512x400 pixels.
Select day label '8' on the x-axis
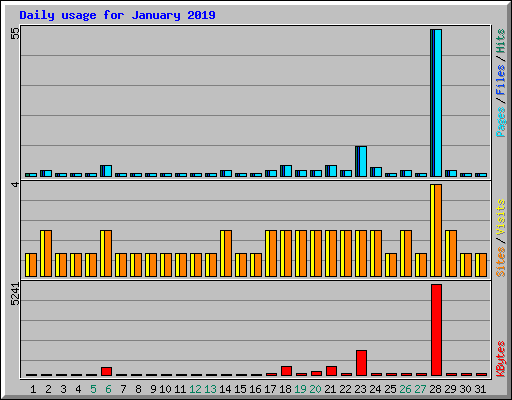(138, 389)
